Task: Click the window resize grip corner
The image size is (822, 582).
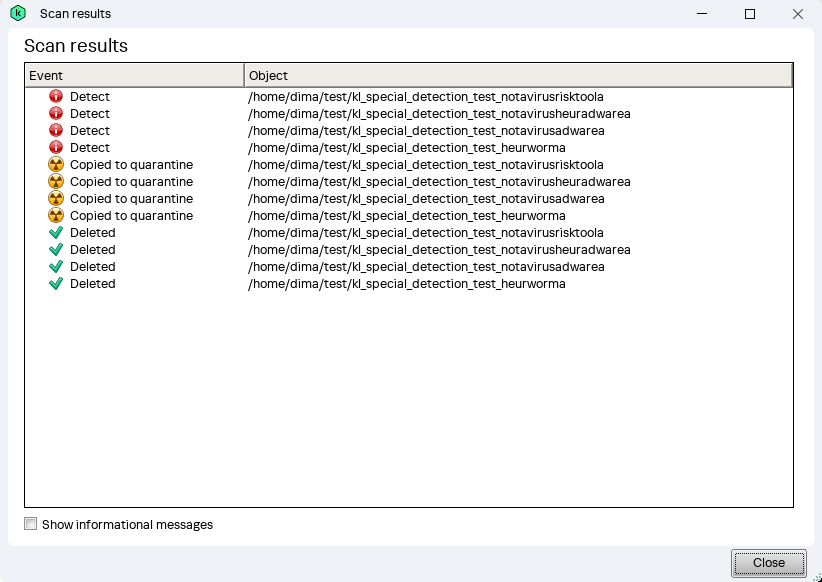Action: 815,575
